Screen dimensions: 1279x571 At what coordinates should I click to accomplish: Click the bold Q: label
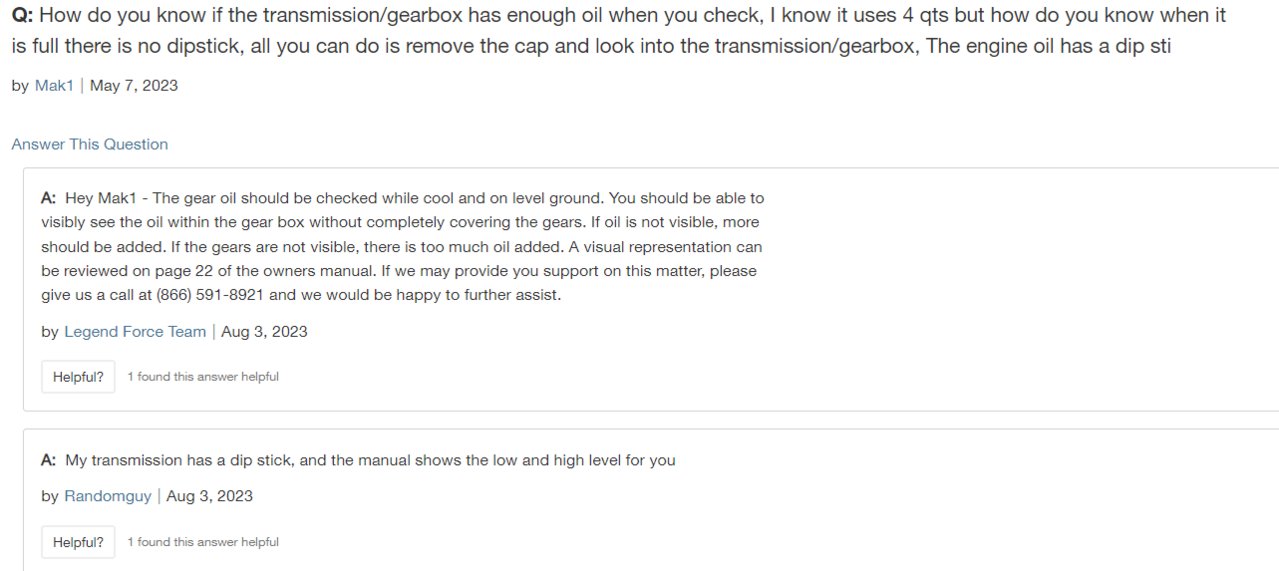[x=22, y=16]
